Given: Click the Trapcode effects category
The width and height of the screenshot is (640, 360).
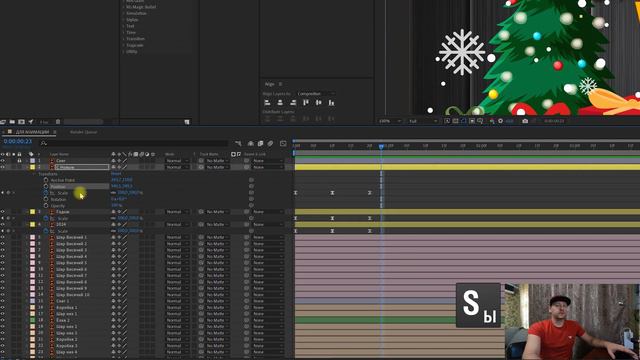Looking at the screenshot, I should point(134,45).
